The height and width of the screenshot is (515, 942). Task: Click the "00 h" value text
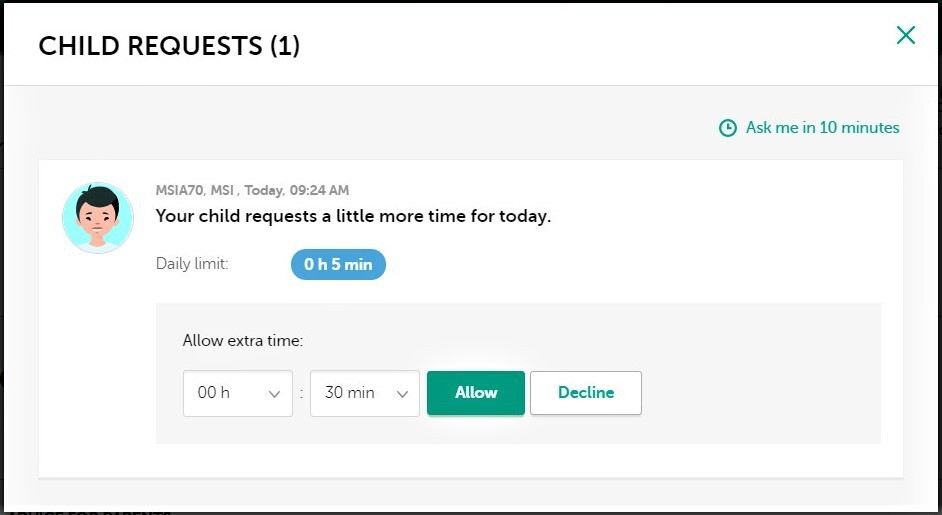214,393
